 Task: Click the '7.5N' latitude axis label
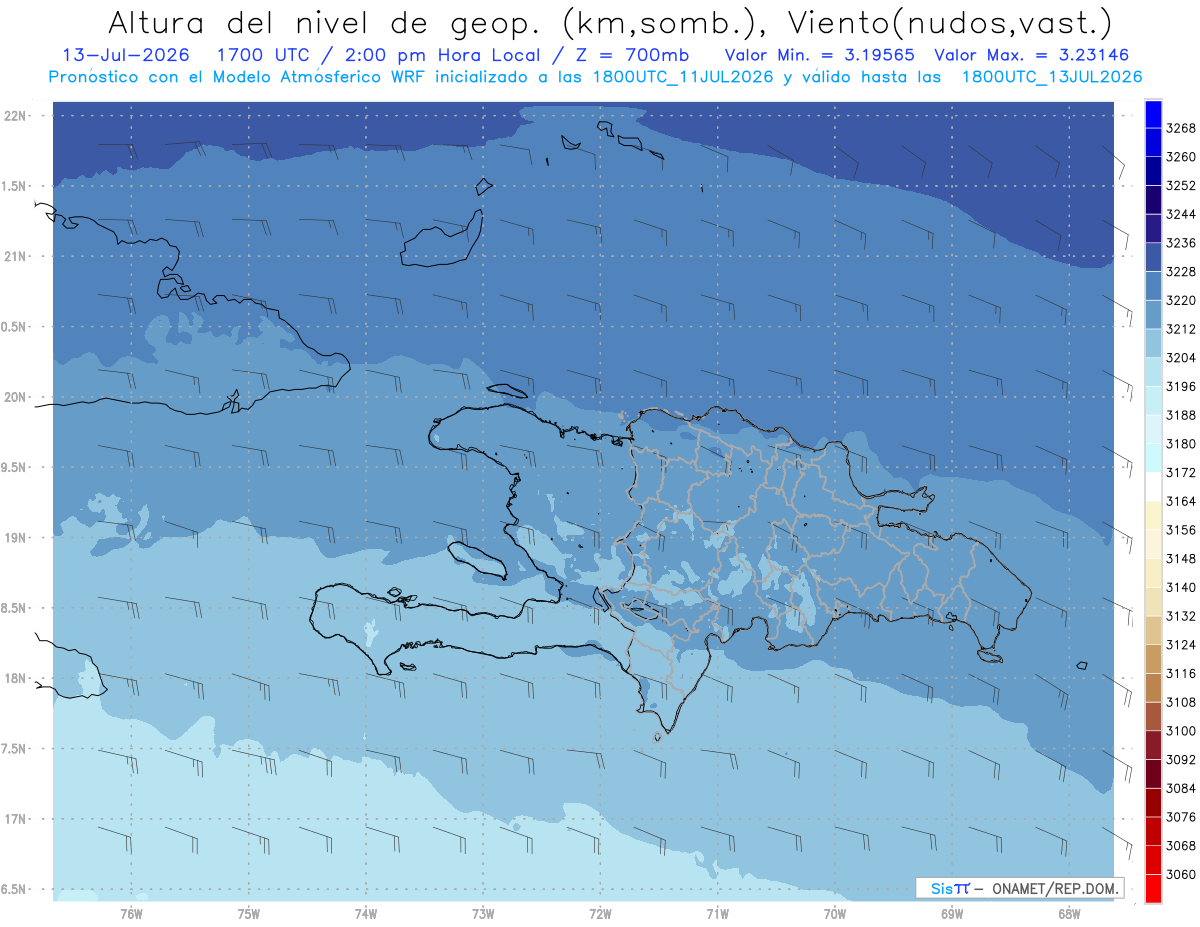pyautogui.click(x=14, y=749)
